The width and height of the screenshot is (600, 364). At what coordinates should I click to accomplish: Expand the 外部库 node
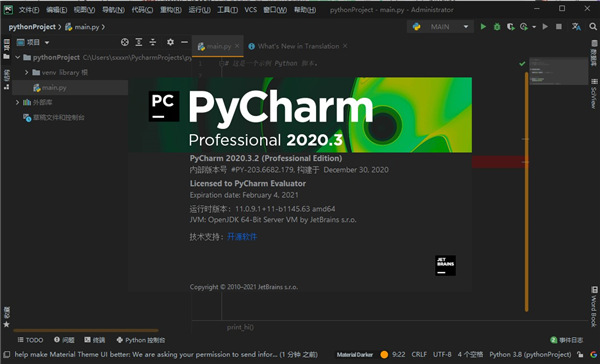tap(18, 102)
